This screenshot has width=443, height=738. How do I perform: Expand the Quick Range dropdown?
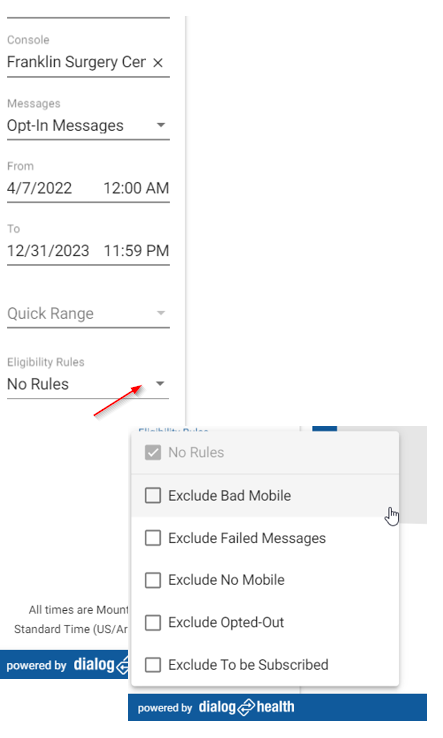161,313
